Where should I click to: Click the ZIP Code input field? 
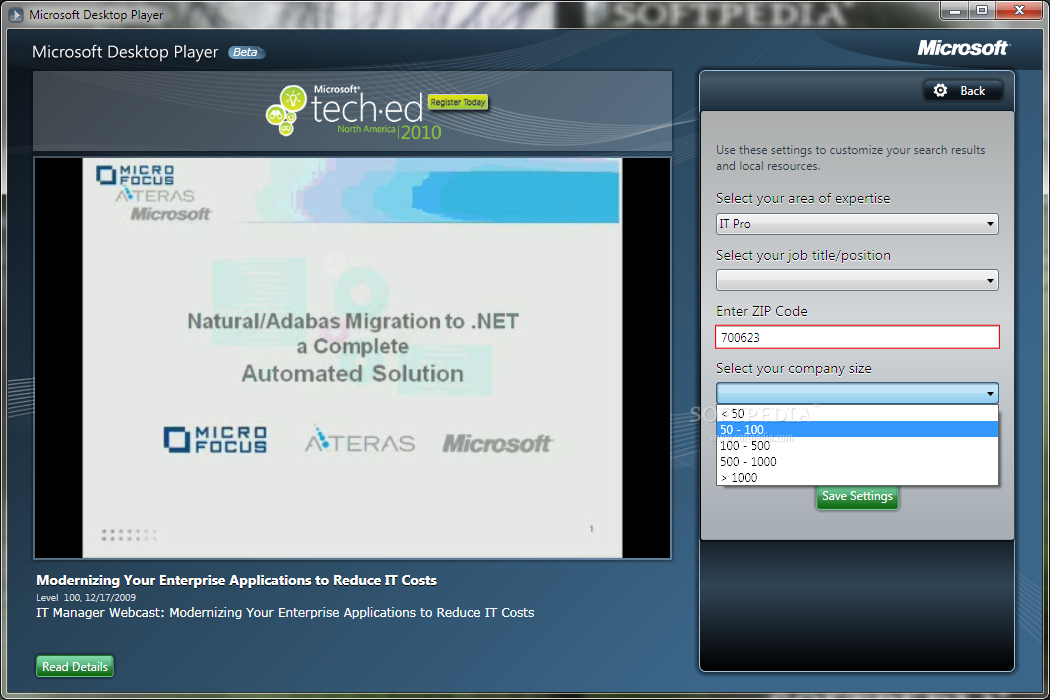856,337
